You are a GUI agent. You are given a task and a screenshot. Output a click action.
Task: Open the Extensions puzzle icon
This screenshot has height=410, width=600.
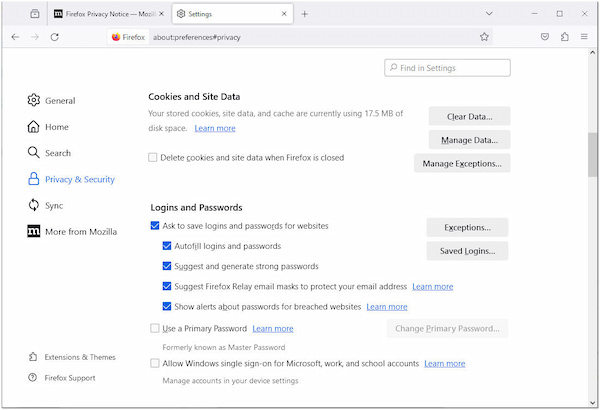click(x=565, y=37)
